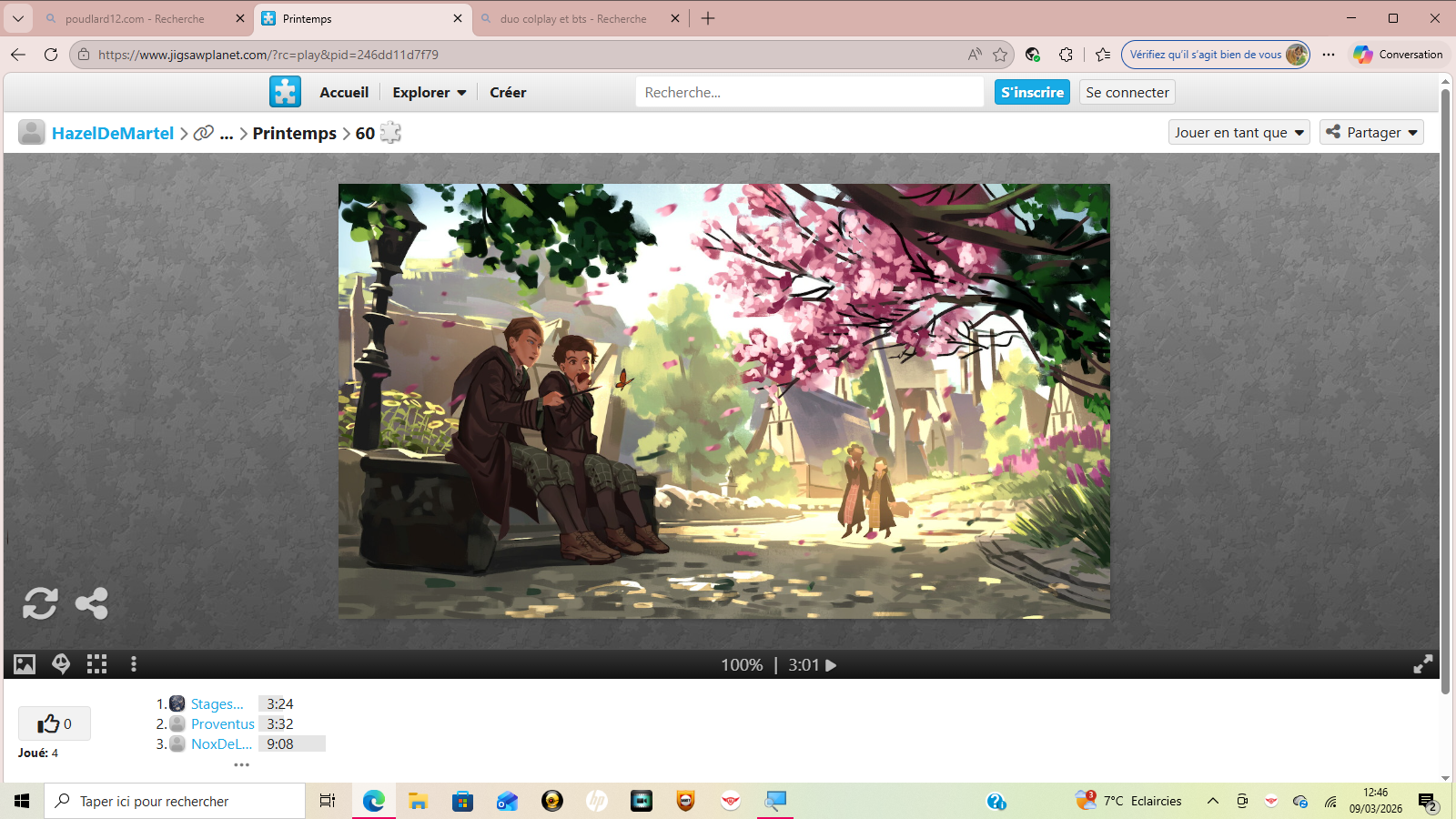
Task: Open HazelDeMartel's avatar icon
Action: point(31,133)
